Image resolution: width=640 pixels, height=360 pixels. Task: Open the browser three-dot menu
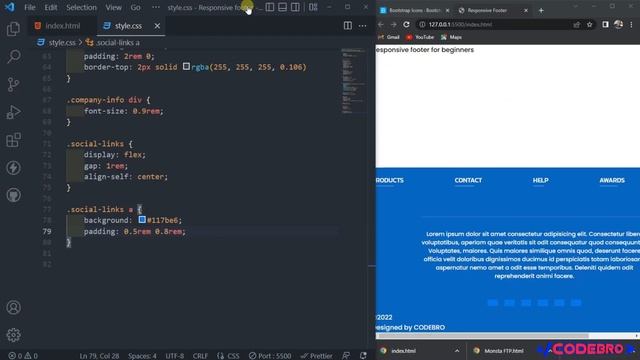coord(631,24)
